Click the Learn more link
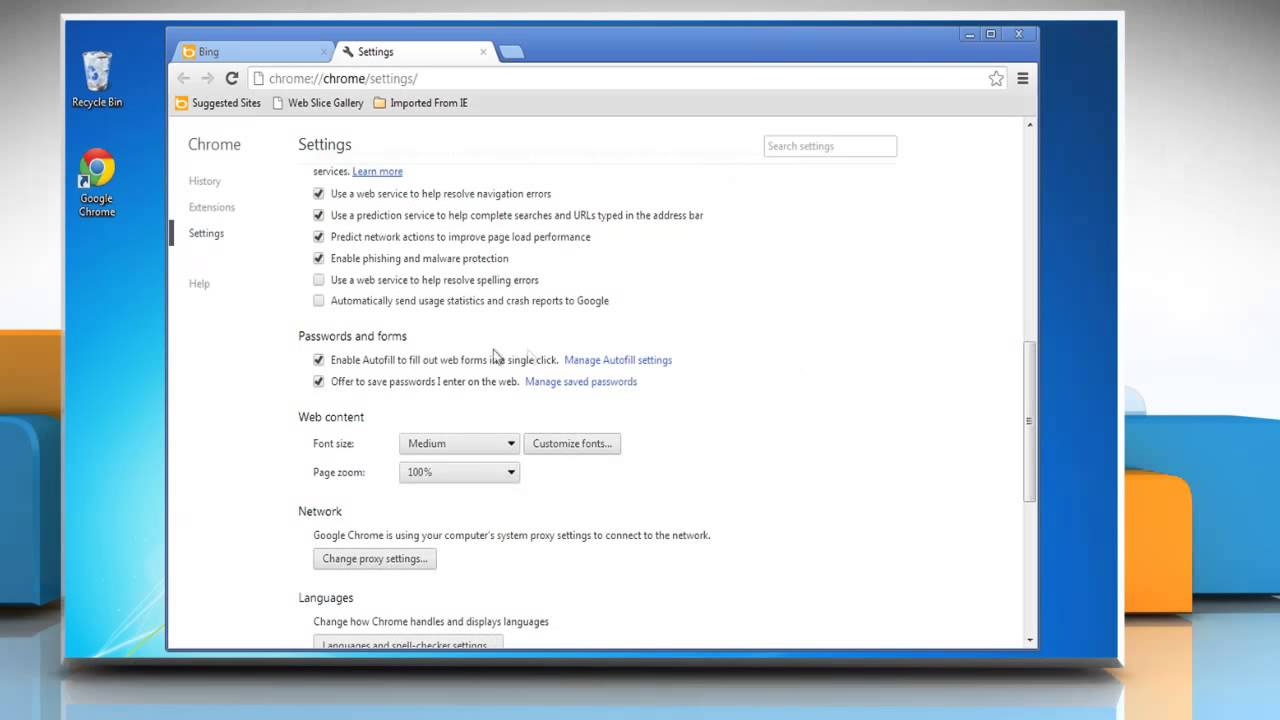1280x720 pixels. coord(377,172)
